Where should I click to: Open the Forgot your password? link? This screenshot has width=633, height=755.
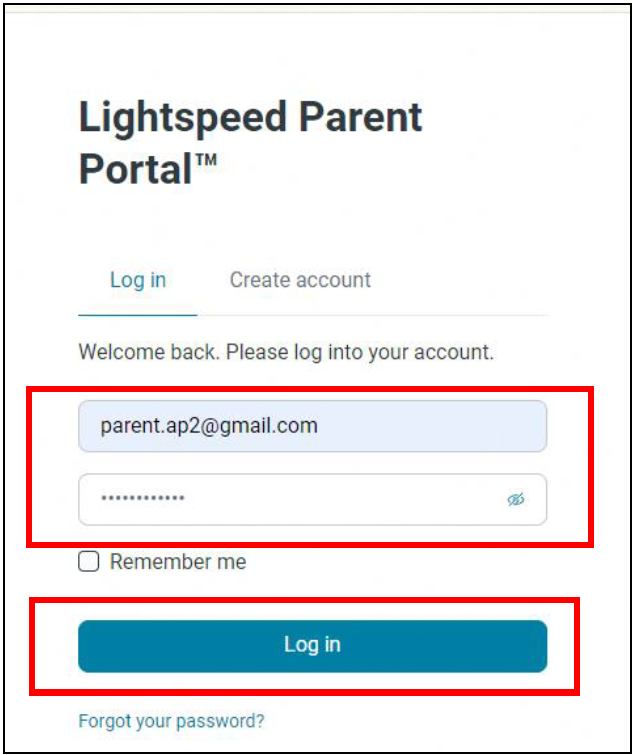pos(171,721)
